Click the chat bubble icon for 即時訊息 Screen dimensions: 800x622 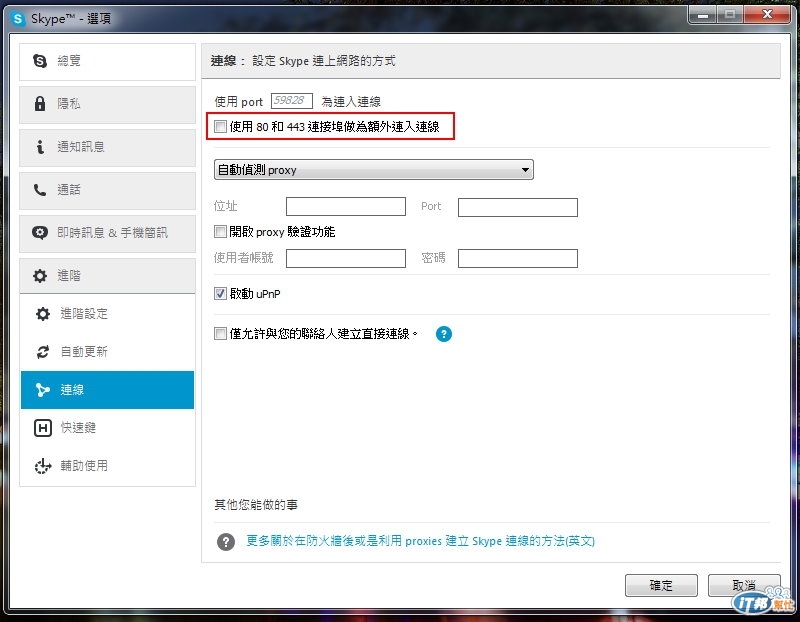pyautogui.click(x=40, y=233)
